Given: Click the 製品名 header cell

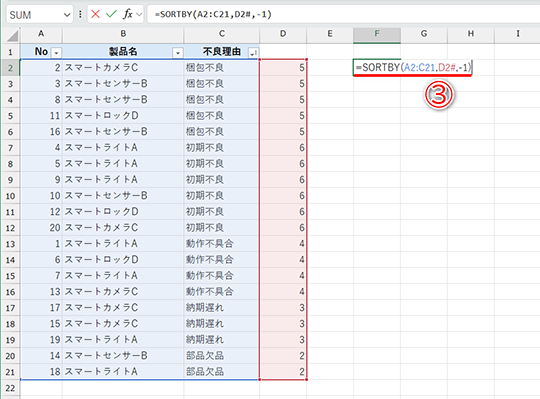Looking at the screenshot, I should [x=123, y=52].
